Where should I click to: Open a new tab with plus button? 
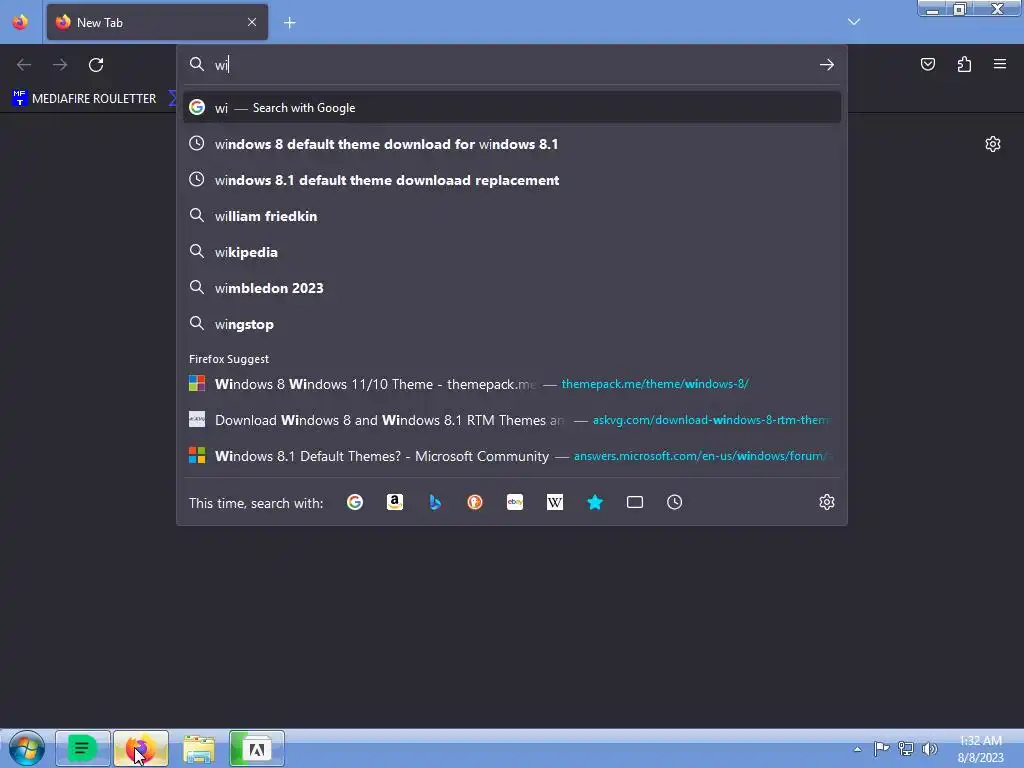tap(289, 23)
